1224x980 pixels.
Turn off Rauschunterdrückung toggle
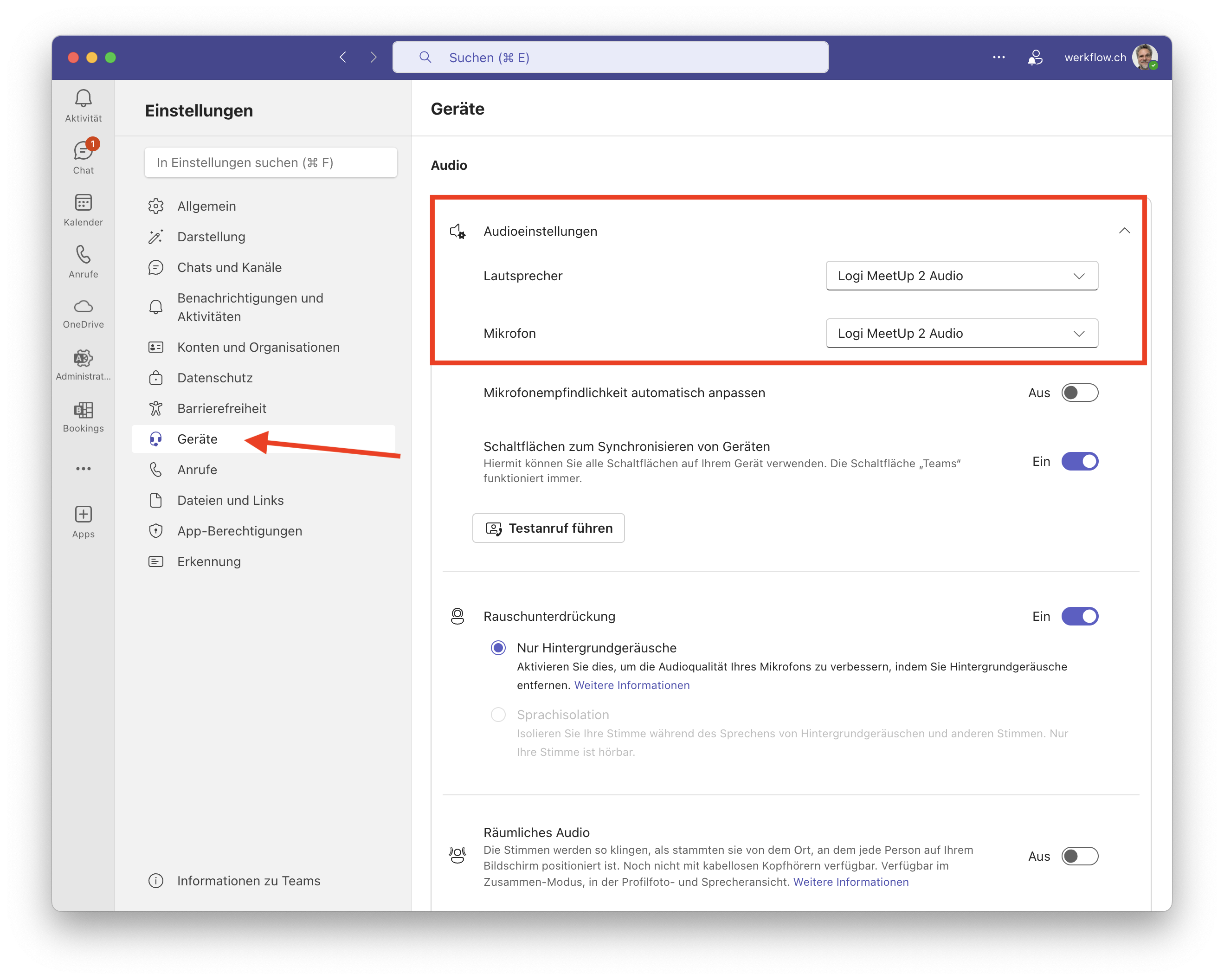click(1079, 616)
